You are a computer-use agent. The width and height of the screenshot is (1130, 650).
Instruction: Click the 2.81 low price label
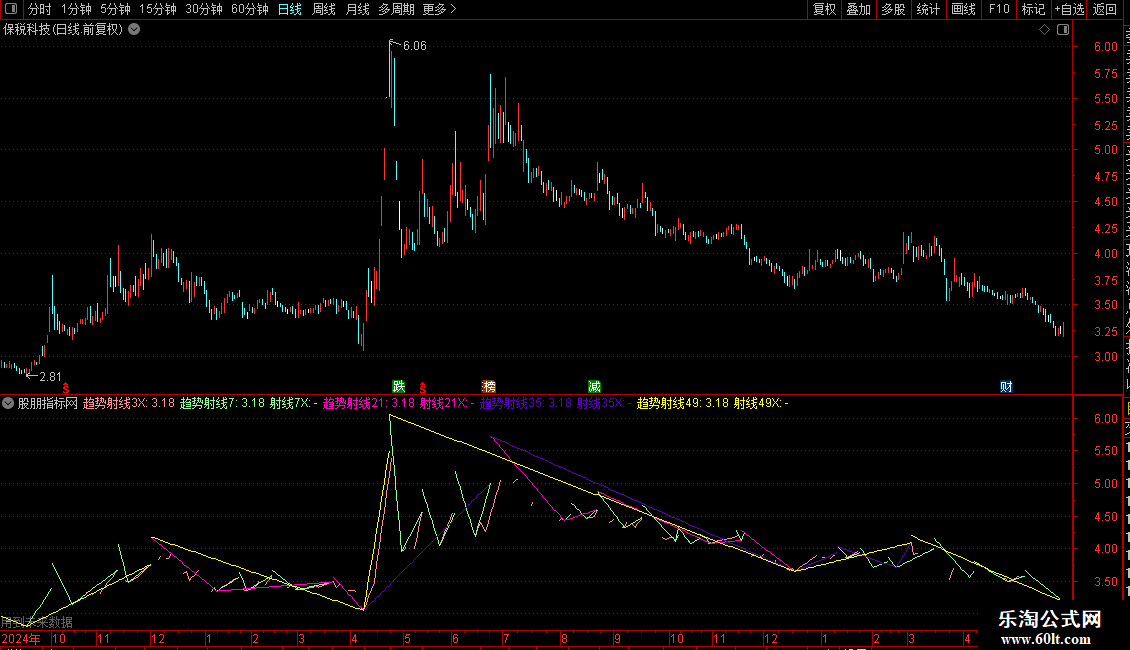coord(50,377)
